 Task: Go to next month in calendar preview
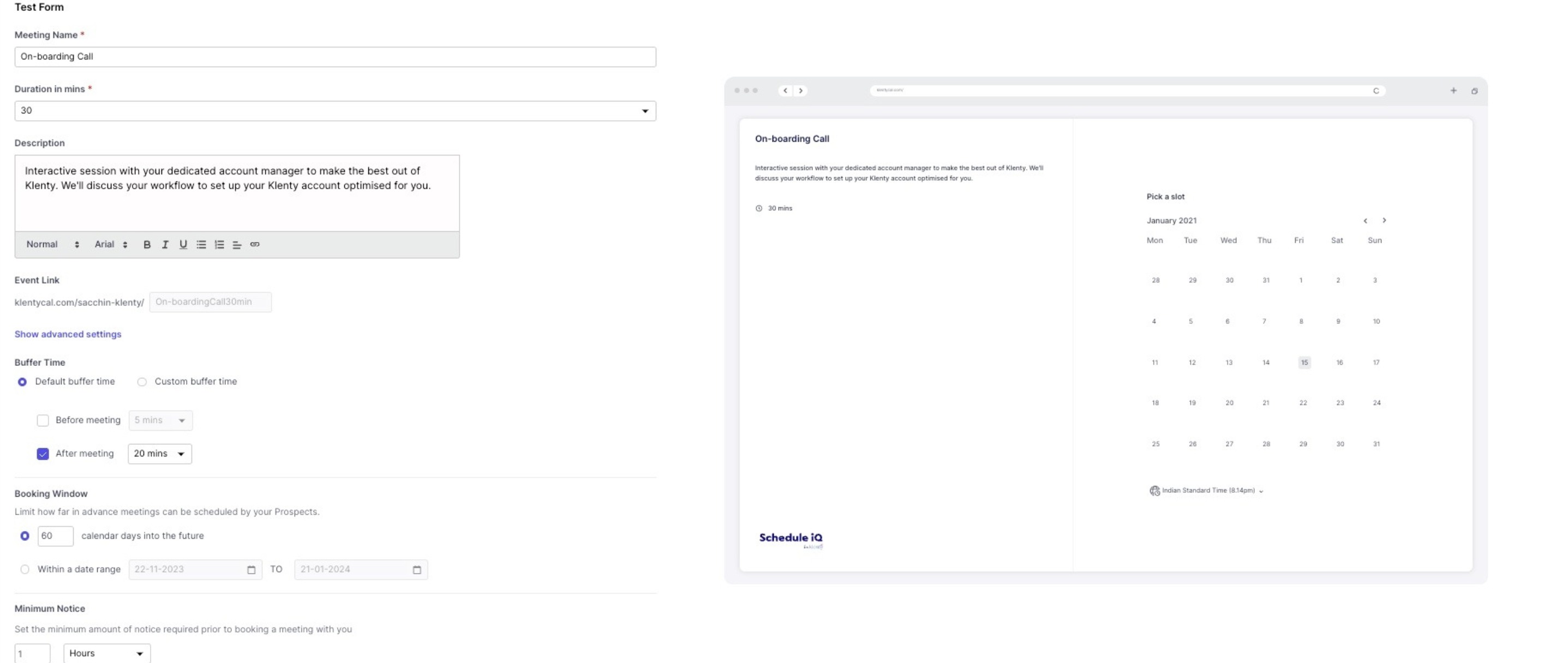coord(1384,221)
